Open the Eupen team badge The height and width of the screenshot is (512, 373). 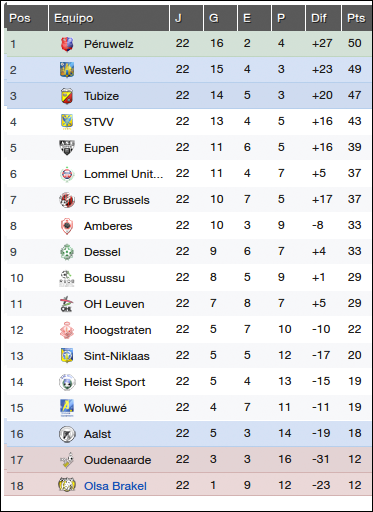(x=67, y=148)
